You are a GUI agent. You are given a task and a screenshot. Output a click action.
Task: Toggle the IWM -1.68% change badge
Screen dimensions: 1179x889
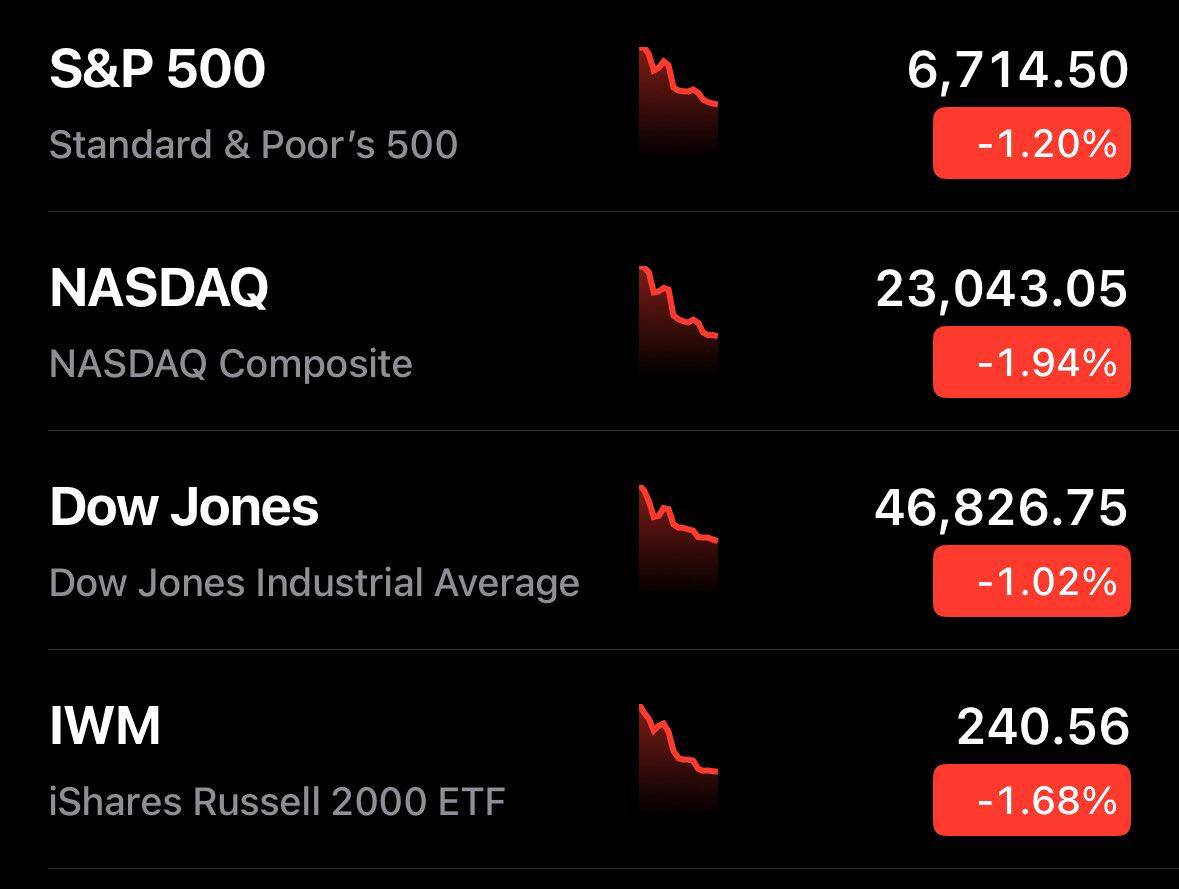[1031, 800]
